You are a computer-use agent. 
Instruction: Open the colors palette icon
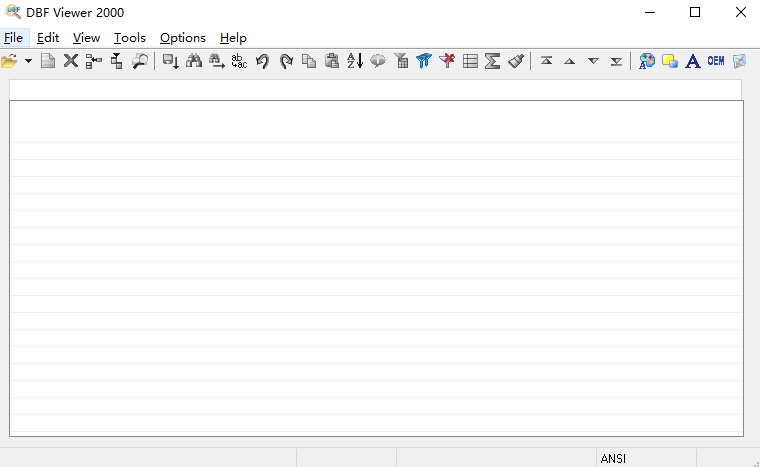click(647, 61)
